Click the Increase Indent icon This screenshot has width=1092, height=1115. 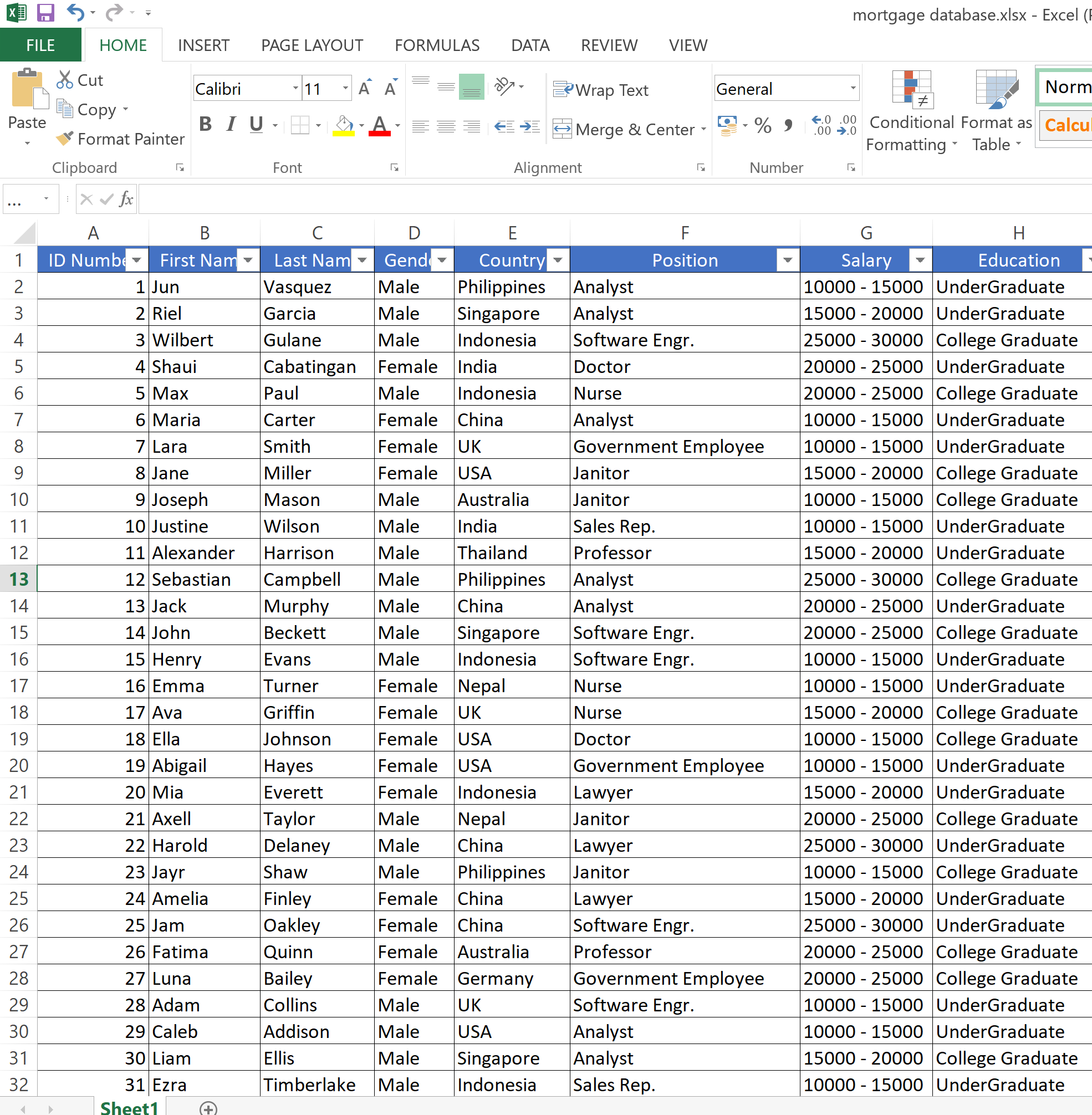(530, 127)
